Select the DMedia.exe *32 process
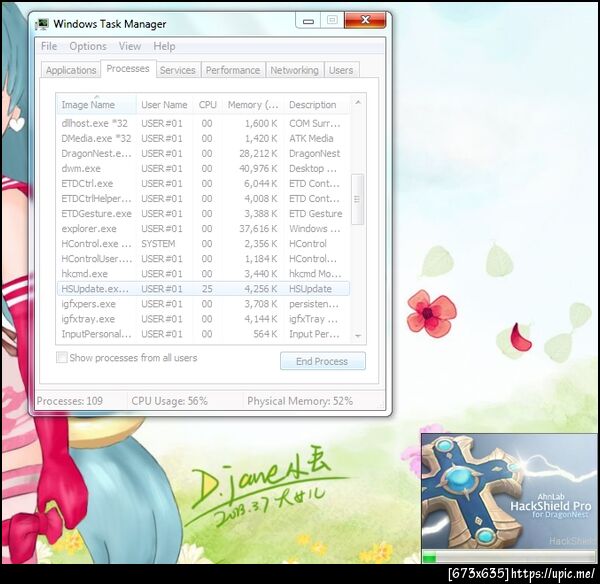The height and width of the screenshot is (584, 600). tap(203, 138)
